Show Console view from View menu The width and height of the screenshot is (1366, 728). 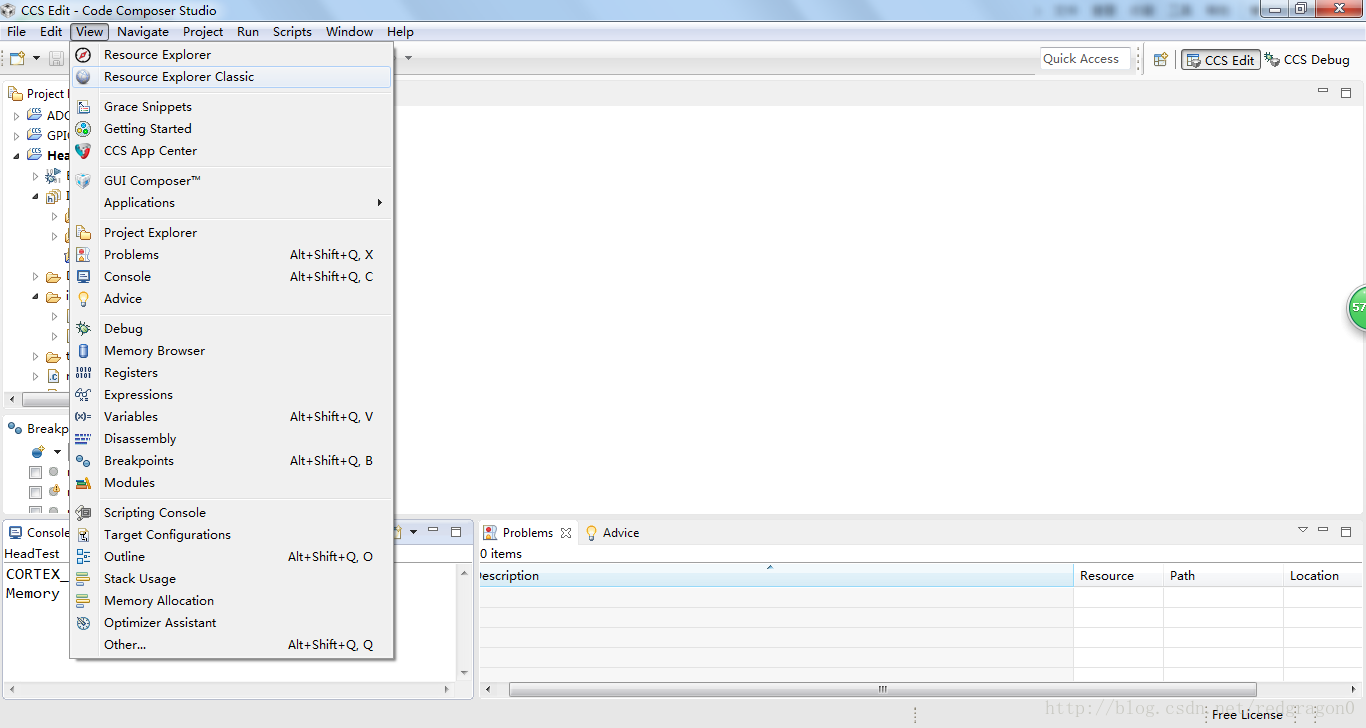231,277
